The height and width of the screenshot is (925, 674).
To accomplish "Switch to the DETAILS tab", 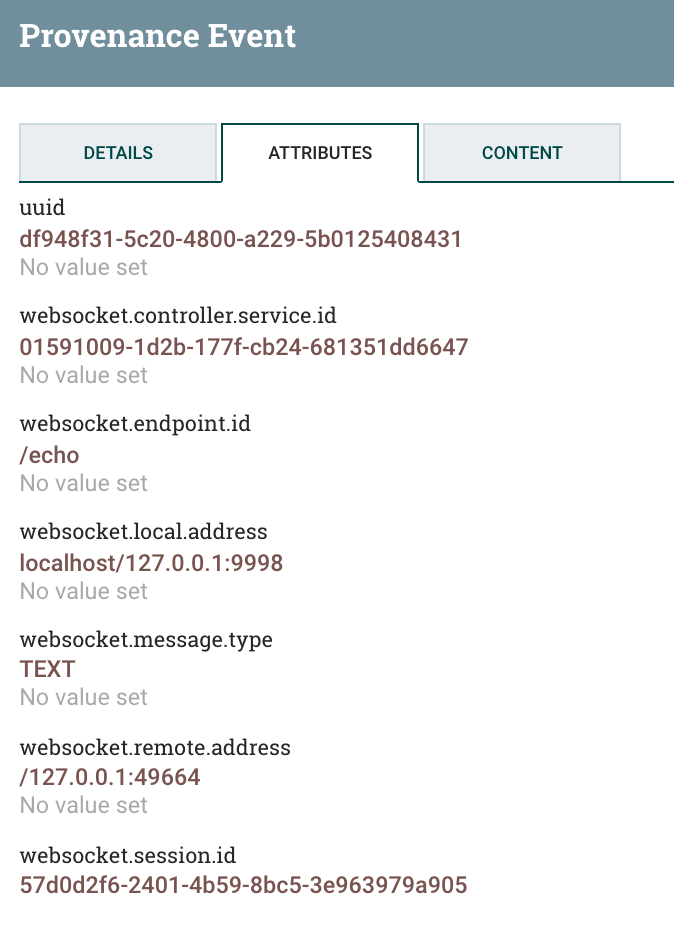I will (118, 153).
